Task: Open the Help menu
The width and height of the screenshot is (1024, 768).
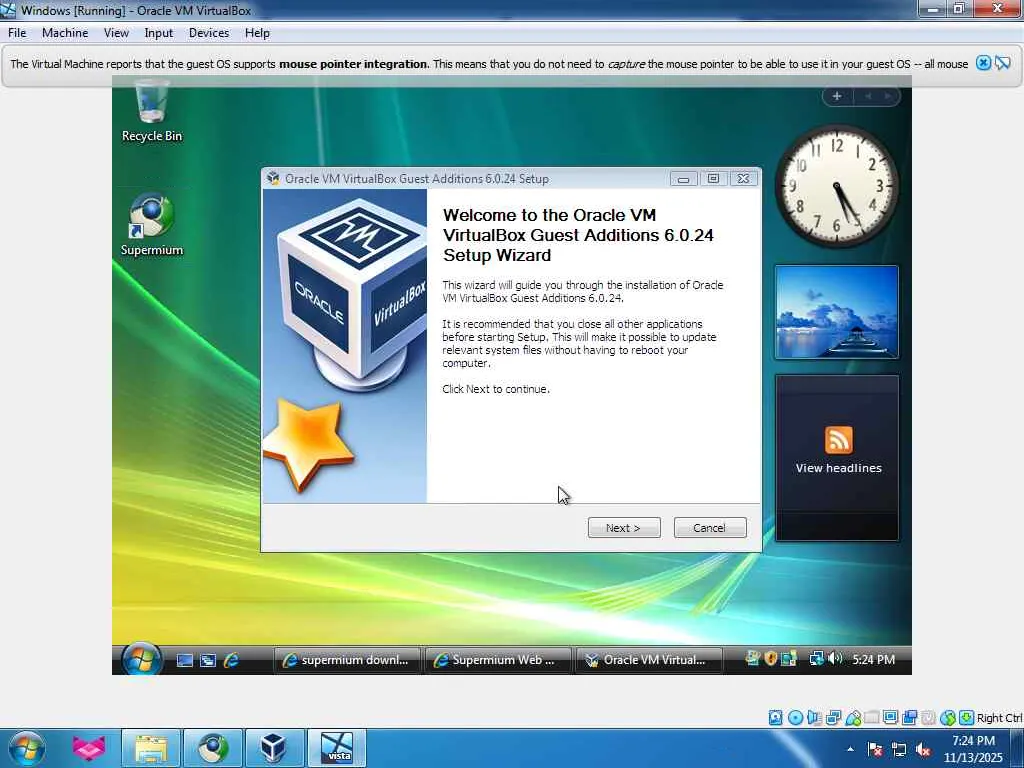Action: pos(257,33)
